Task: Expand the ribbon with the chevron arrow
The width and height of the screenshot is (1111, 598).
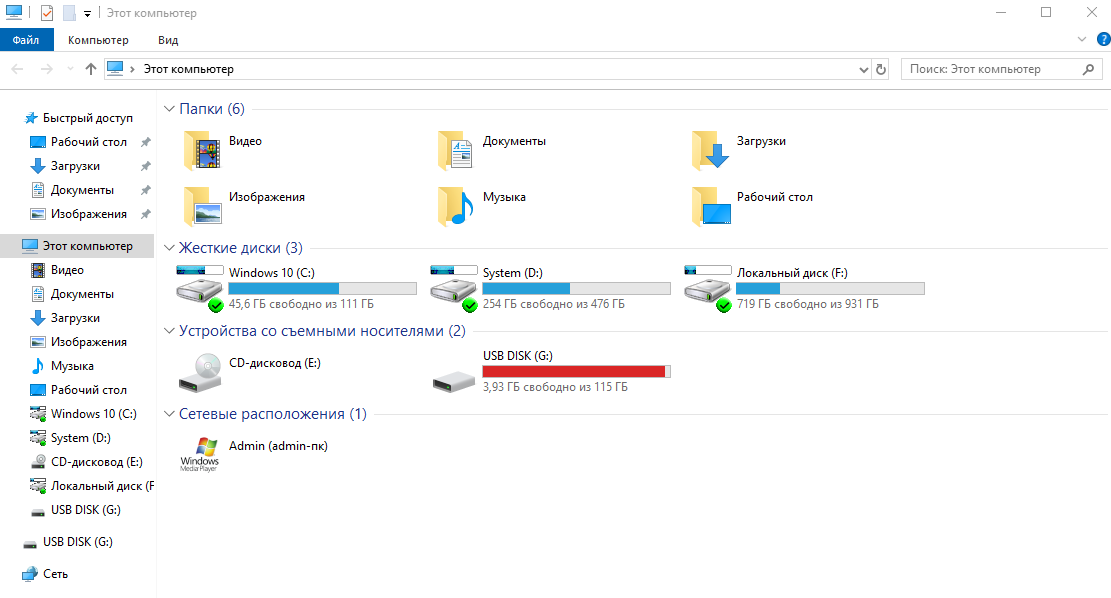Action: click(1079, 39)
